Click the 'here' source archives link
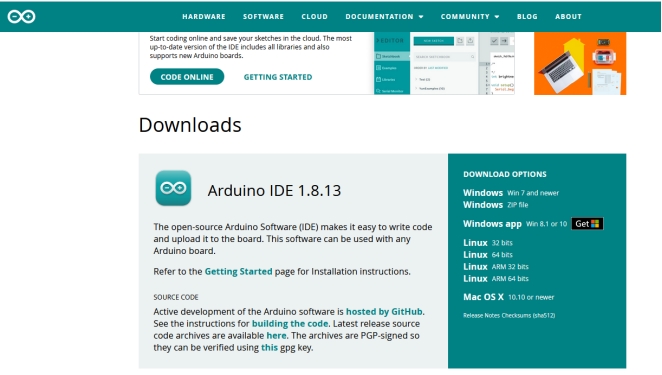This screenshot has height=375, width=662. point(277,336)
